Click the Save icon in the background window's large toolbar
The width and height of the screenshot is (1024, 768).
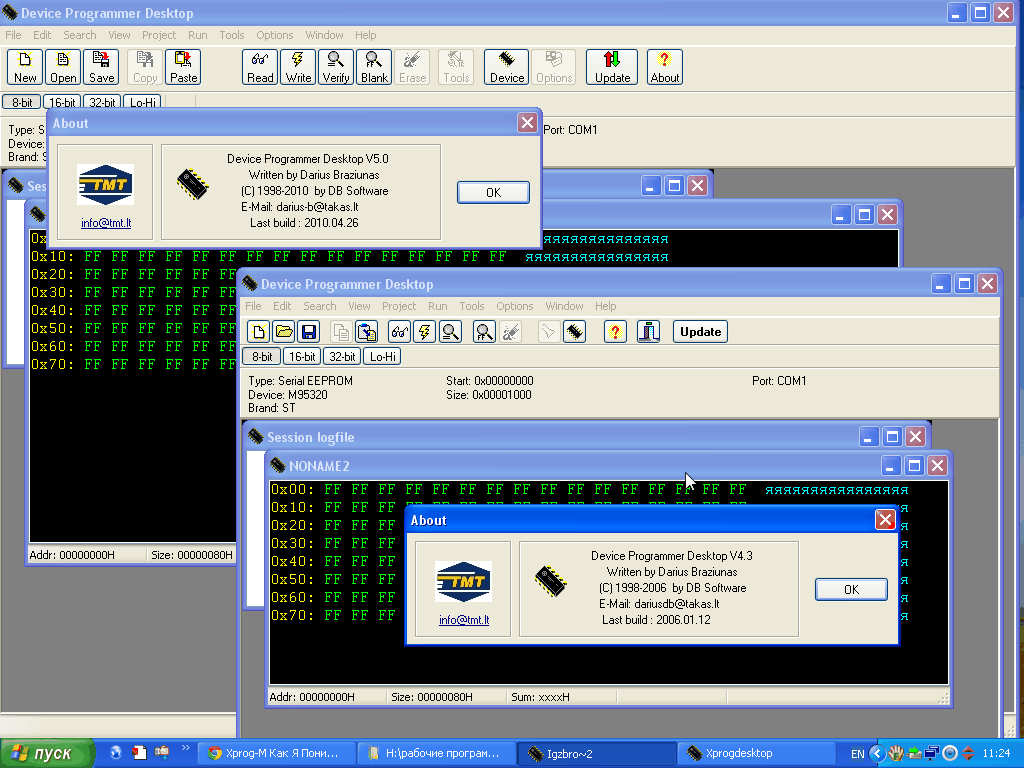click(x=101, y=67)
